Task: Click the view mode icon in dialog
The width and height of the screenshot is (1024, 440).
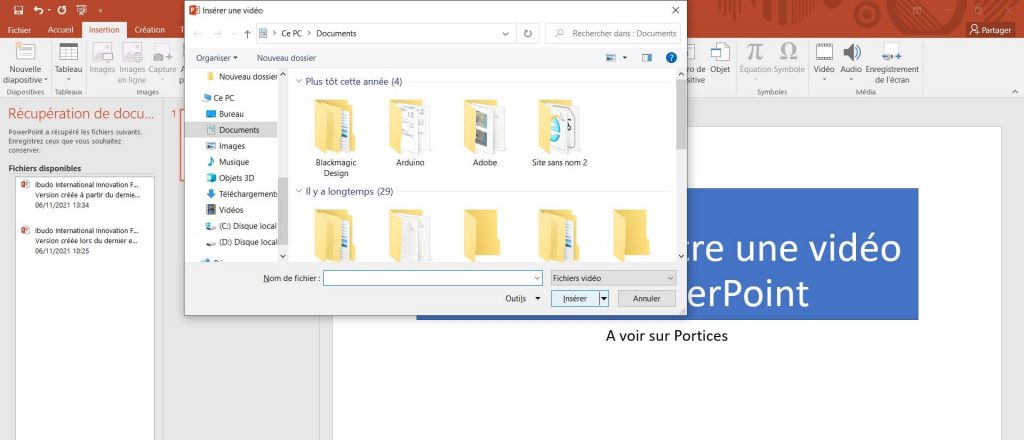Action: click(611, 57)
